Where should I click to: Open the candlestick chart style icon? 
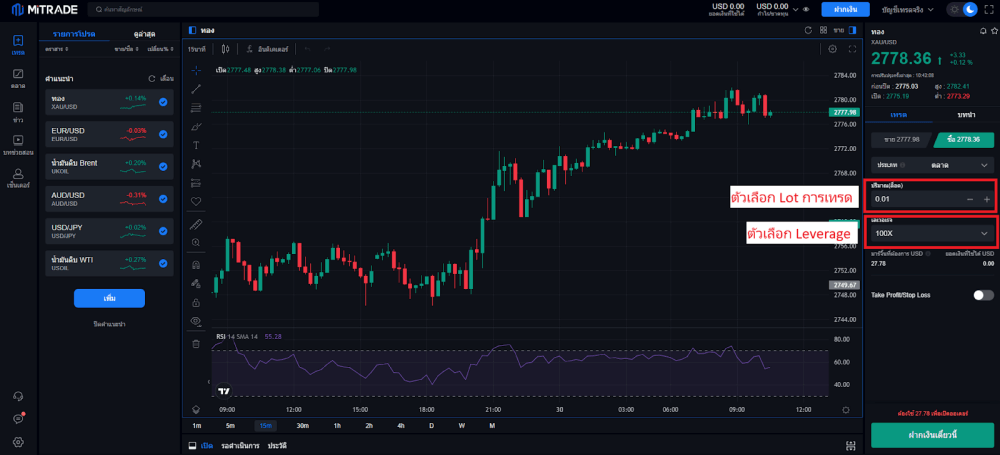226,48
